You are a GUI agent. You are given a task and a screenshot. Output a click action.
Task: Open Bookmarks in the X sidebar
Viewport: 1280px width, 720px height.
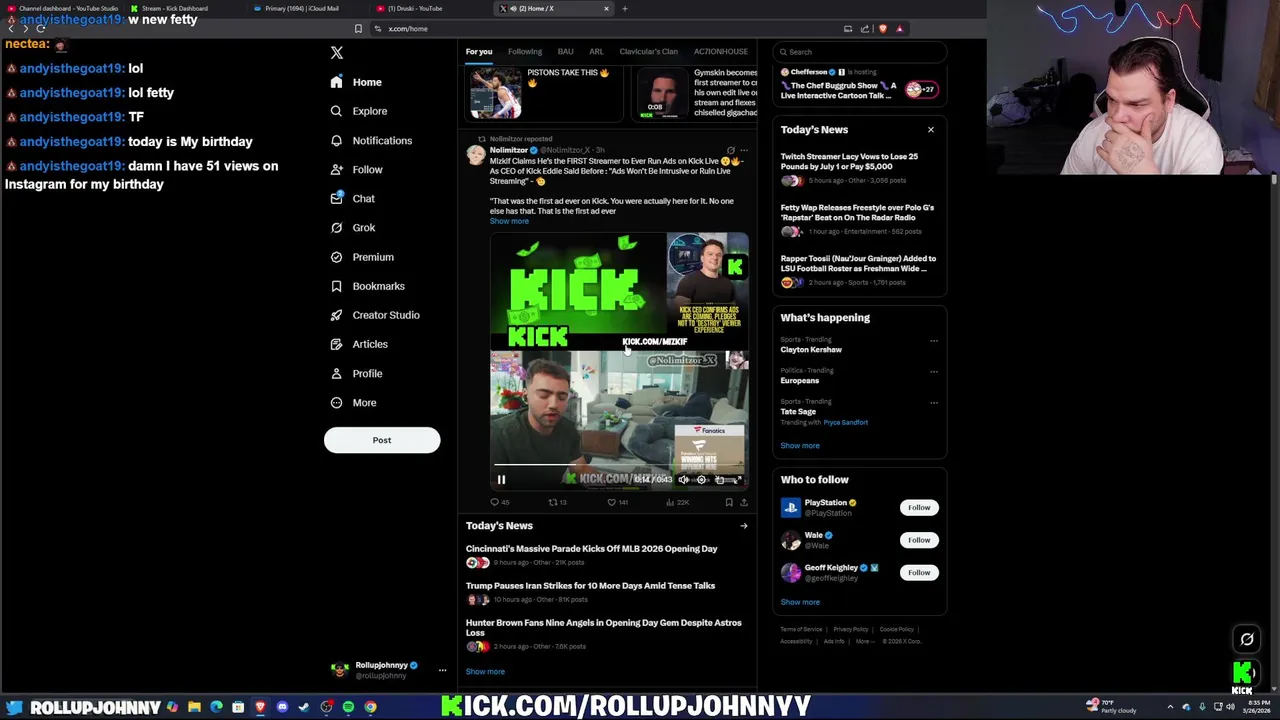click(x=367, y=286)
